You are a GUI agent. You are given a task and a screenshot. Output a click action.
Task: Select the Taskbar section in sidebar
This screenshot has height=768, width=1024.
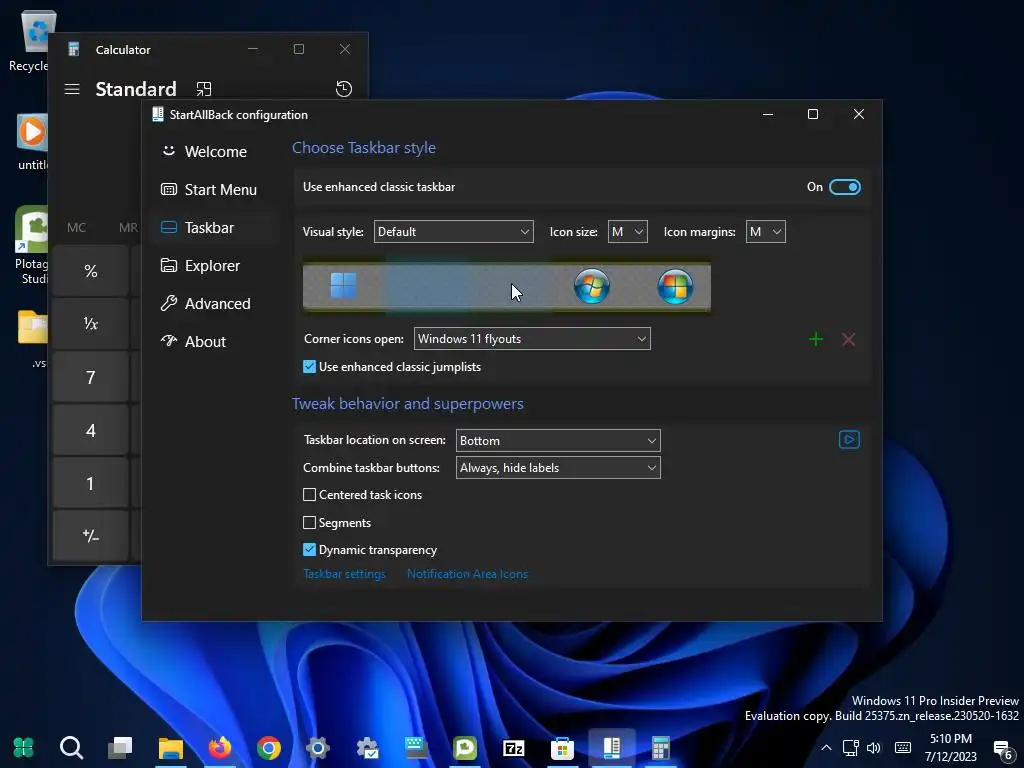click(215, 227)
